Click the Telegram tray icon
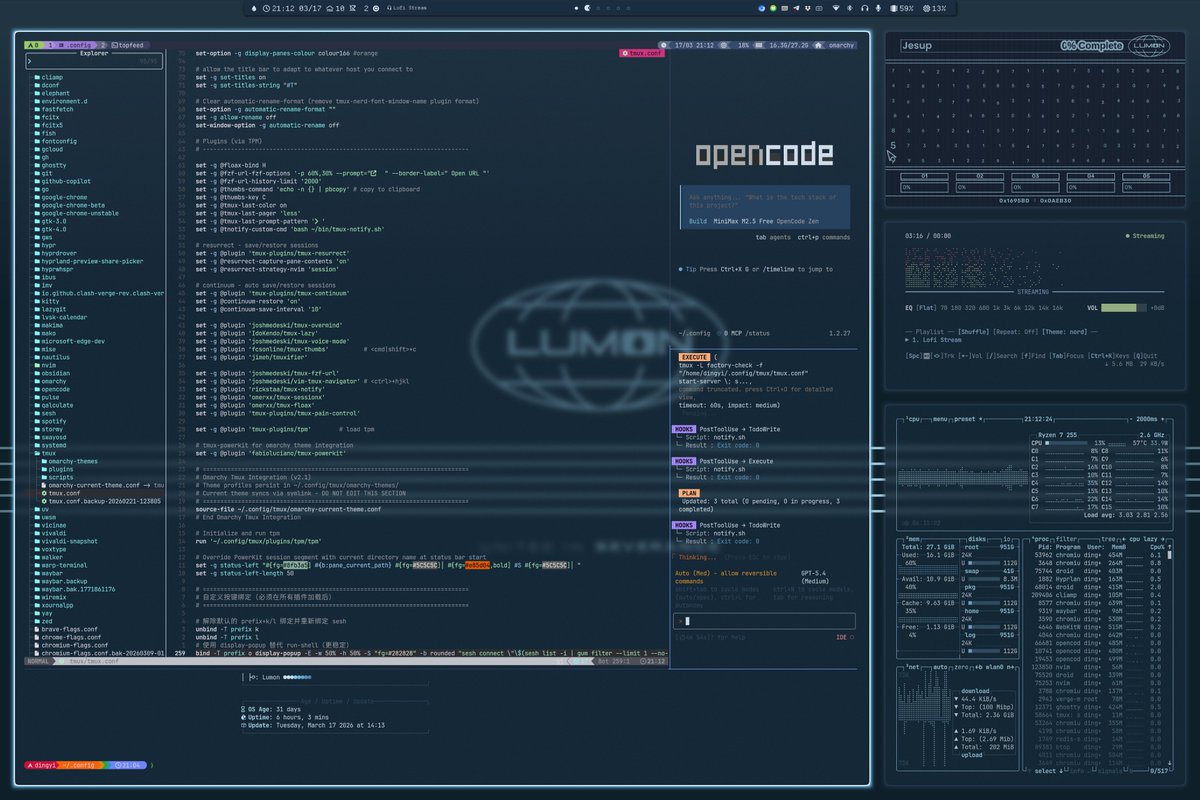 pos(796,8)
